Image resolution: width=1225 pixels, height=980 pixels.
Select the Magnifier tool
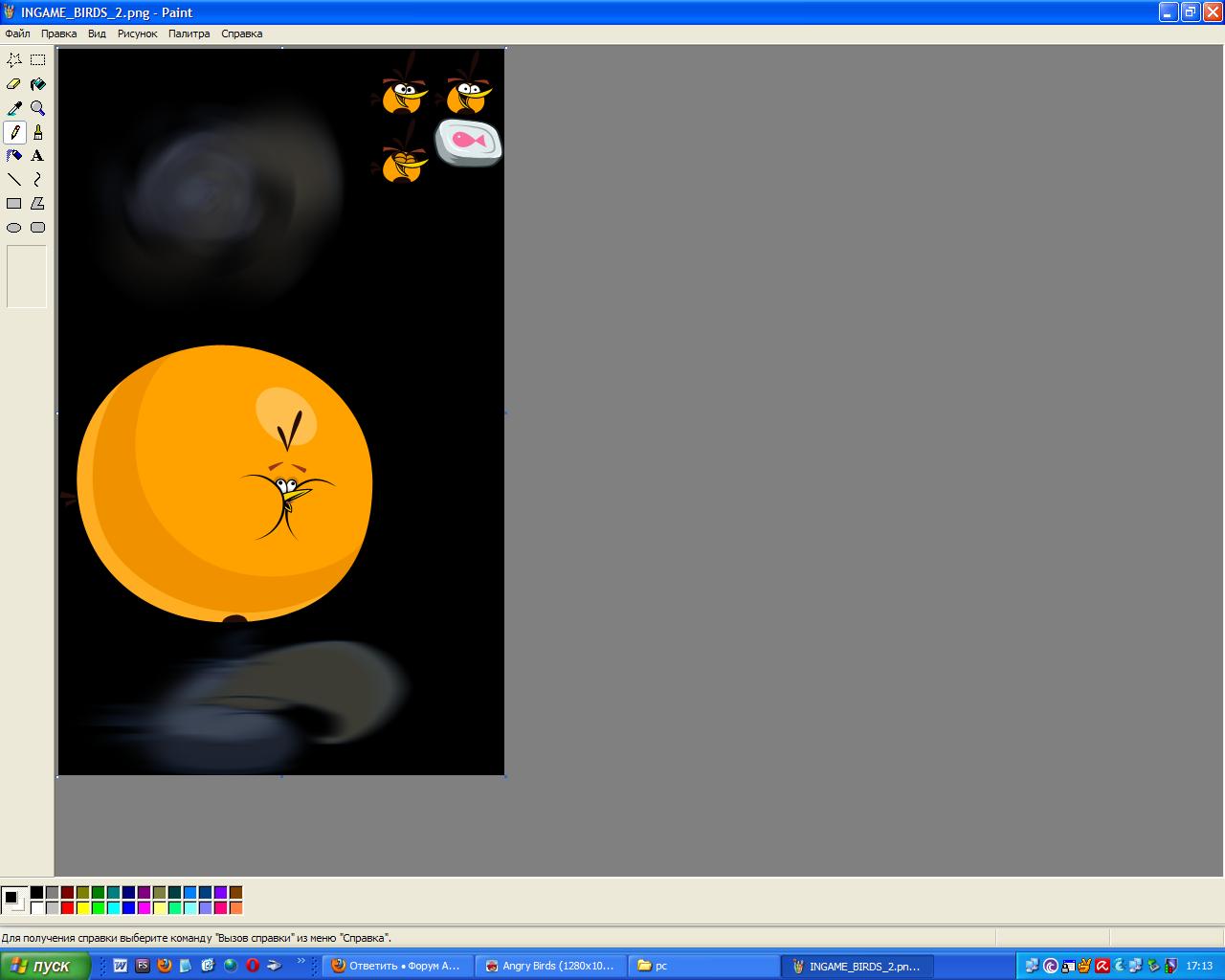[38, 108]
